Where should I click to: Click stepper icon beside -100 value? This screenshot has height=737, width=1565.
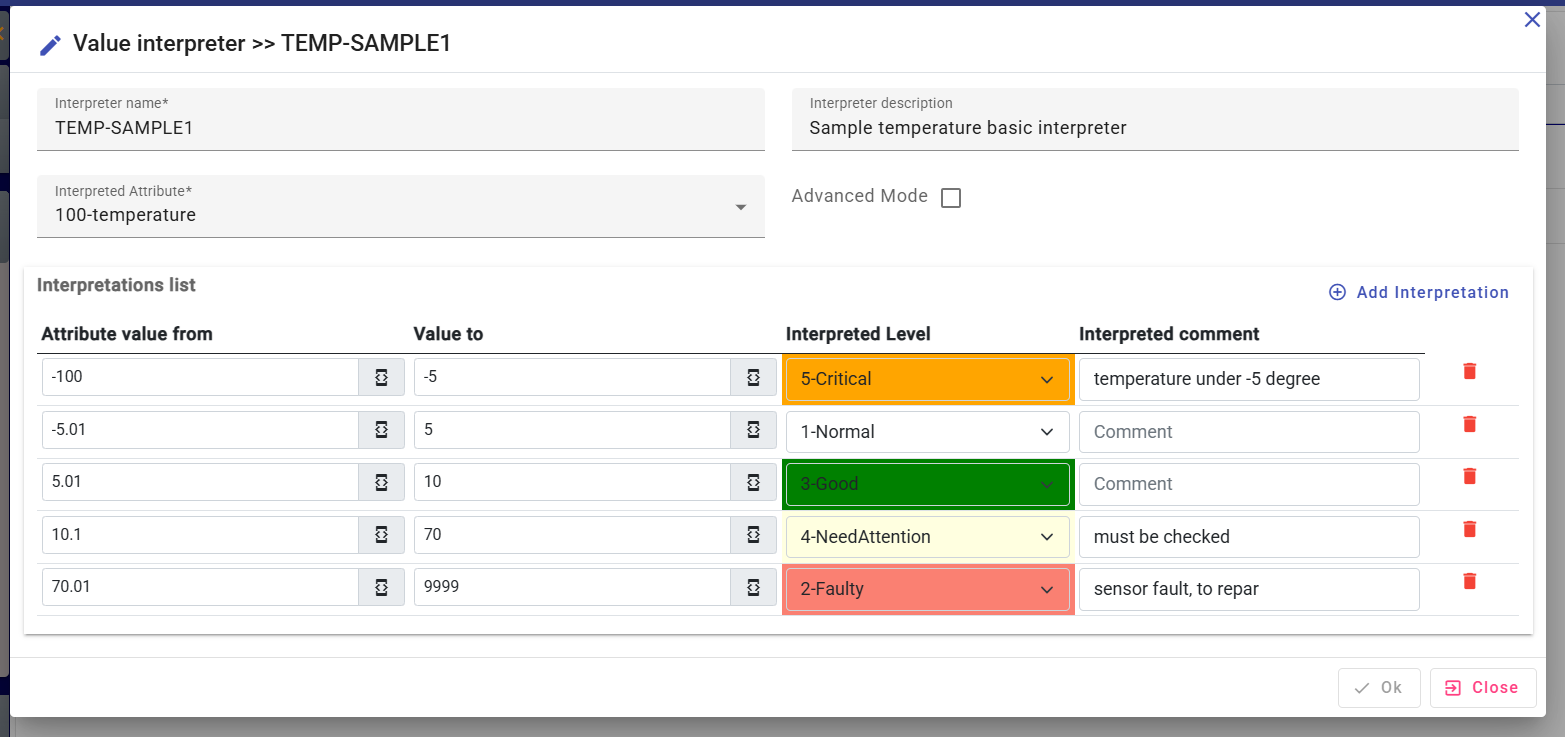[381, 378]
